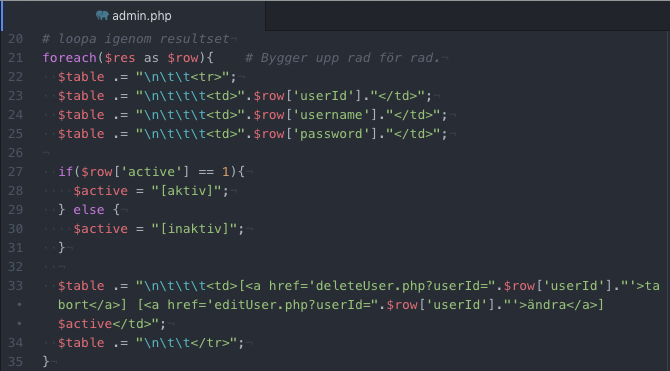Image resolution: width=670 pixels, height=371 pixels.
Task: Click the 'active' key on line 27
Action: [151, 172]
